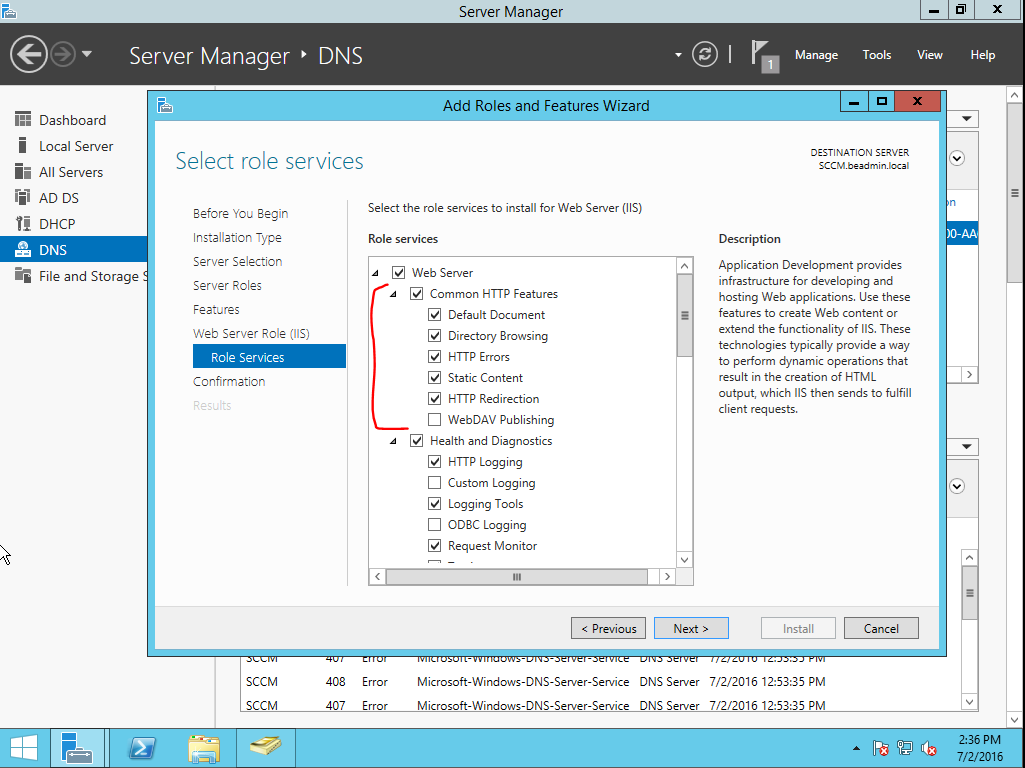1025x768 pixels.
Task: Uncheck HTTP Redirection checkbox
Action: [434, 398]
